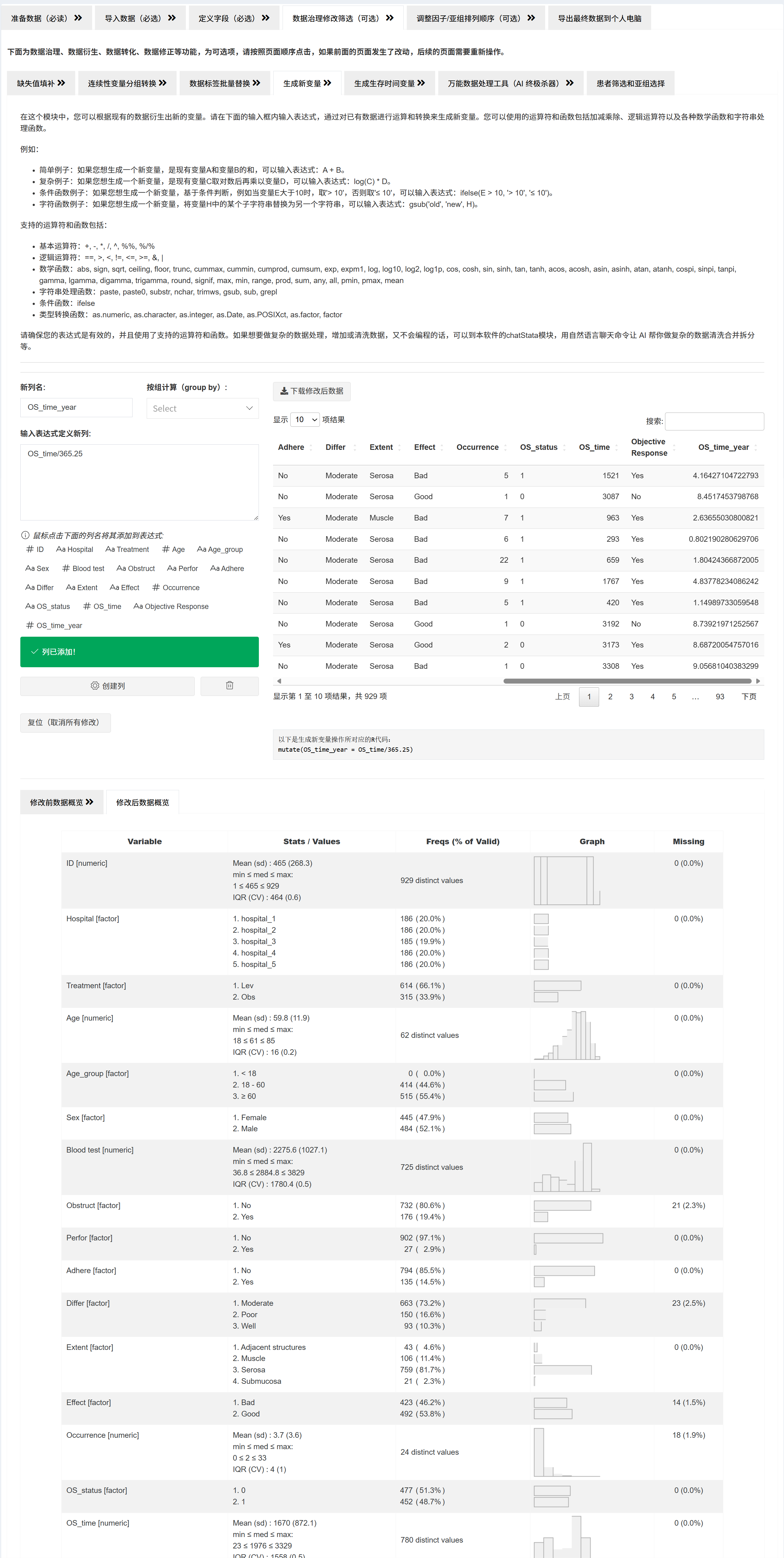Switch to 连续性变量分组转换 sub-tab
This screenshot has height=1558, width=784.
click(x=127, y=84)
